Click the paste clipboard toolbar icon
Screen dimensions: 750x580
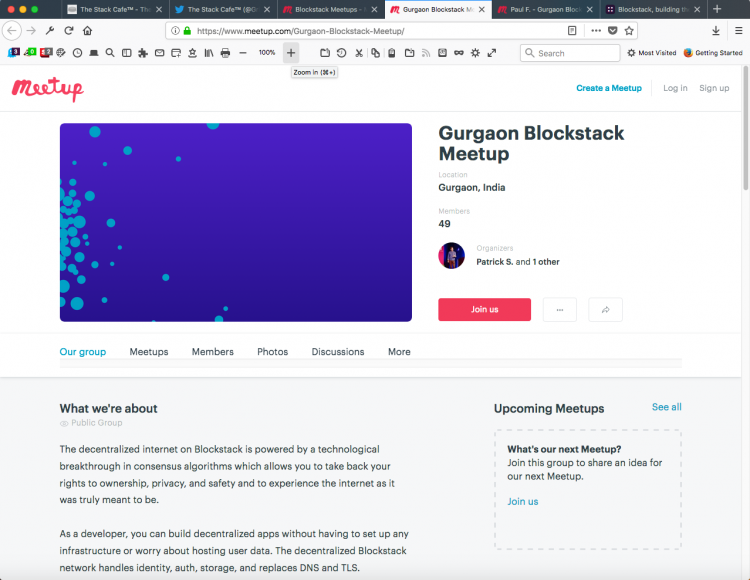[392, 53]
